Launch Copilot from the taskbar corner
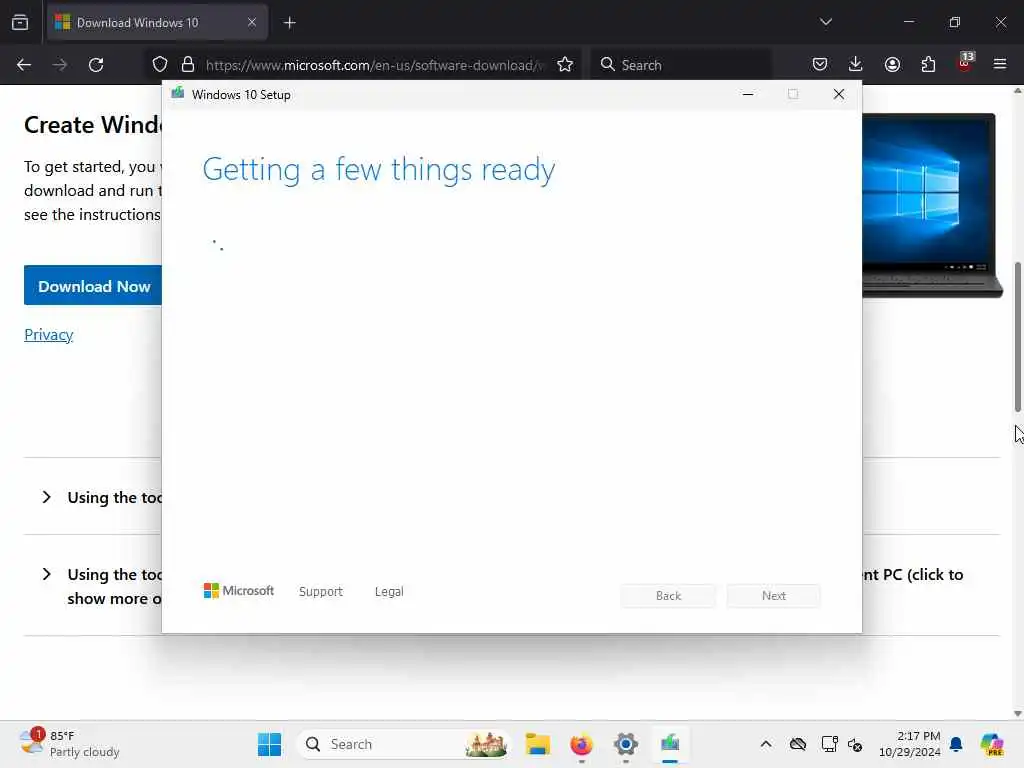 [x=991, y=744]
